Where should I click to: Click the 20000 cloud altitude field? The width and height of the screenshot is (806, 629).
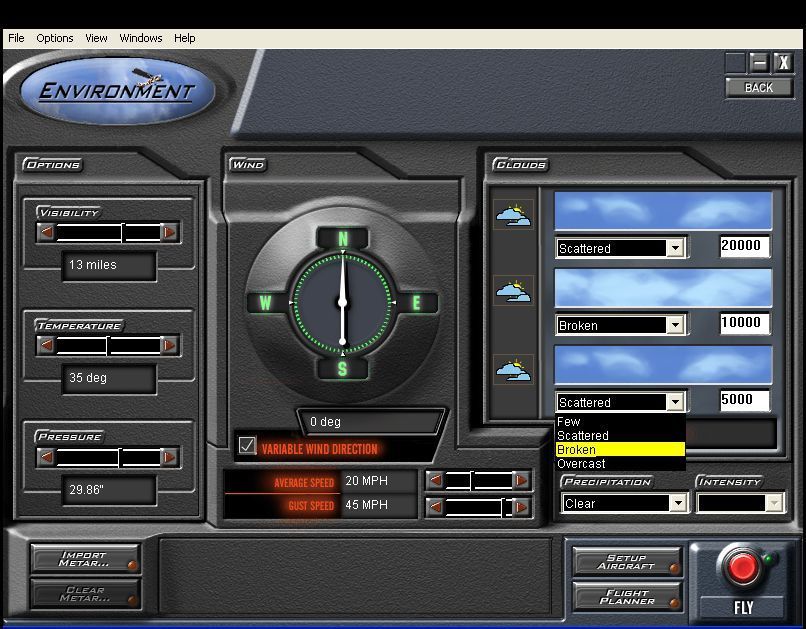pos(744,246)
